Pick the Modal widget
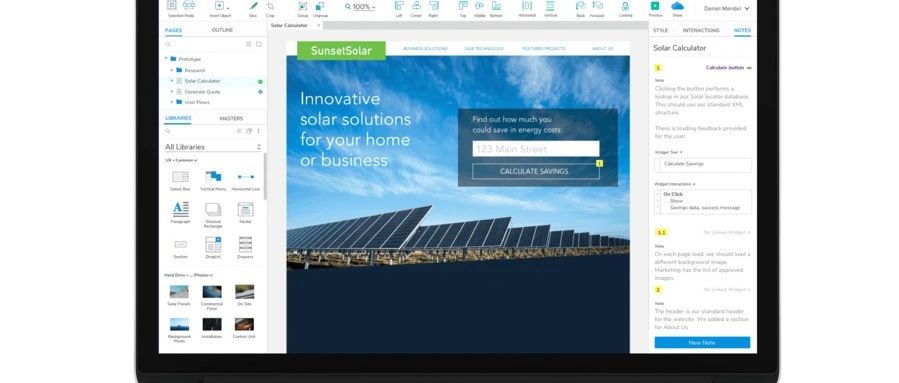Image resolution: width=899 pixels, height=383 pixels. (x=245, y=212)
